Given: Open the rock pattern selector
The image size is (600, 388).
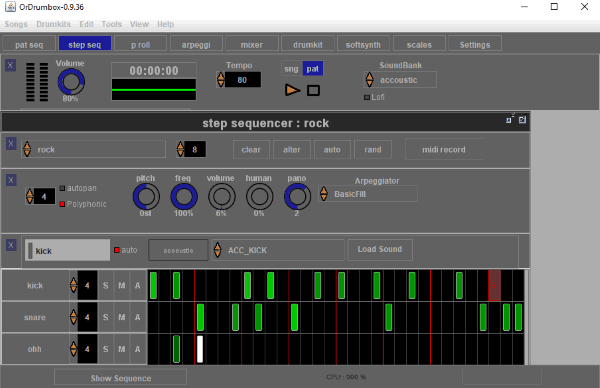Looking at the screenshot, I should point(93,149).
